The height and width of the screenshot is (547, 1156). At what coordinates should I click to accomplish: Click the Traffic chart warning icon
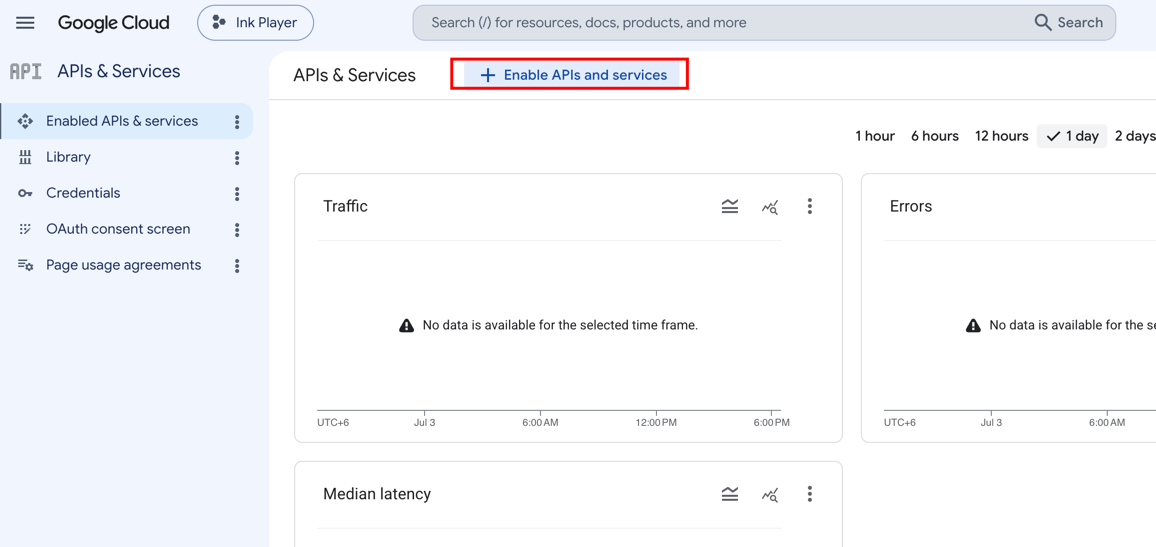pos(406,325)
